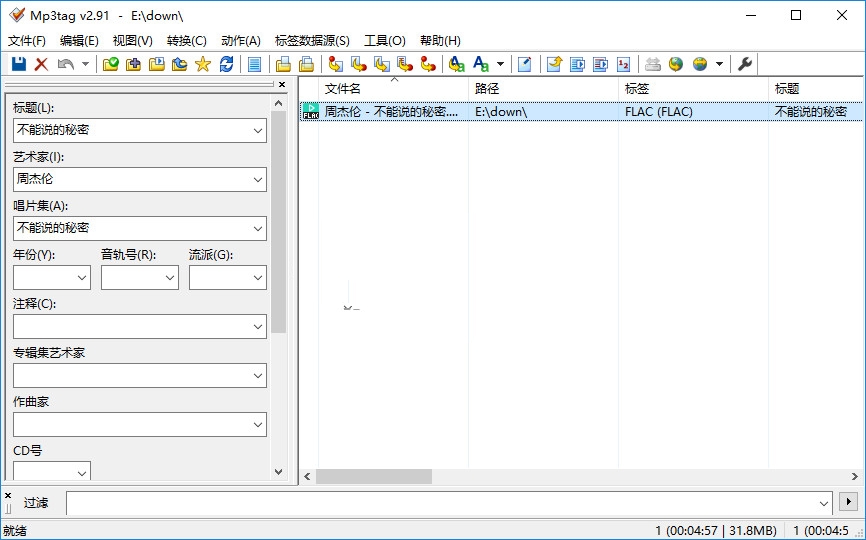Click the auto-numbering wizard icon
This screenshot has height=540, width=866.
(x=624, y=64)
